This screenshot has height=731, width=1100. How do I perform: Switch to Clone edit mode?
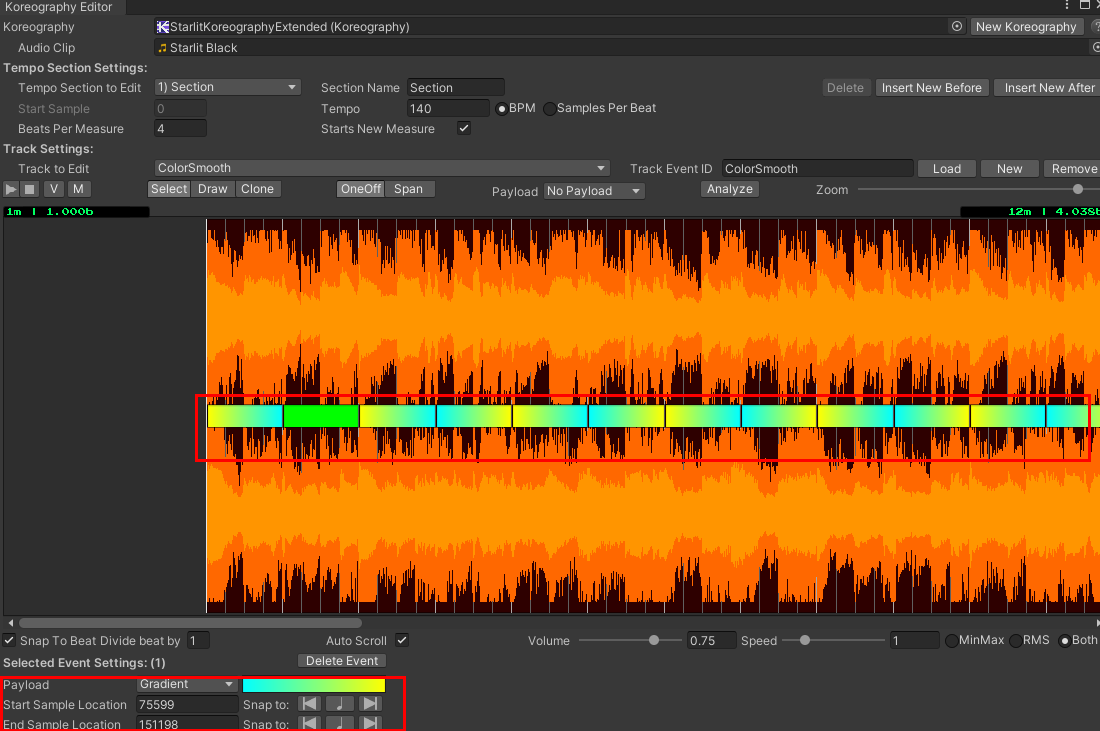[257, 189]
